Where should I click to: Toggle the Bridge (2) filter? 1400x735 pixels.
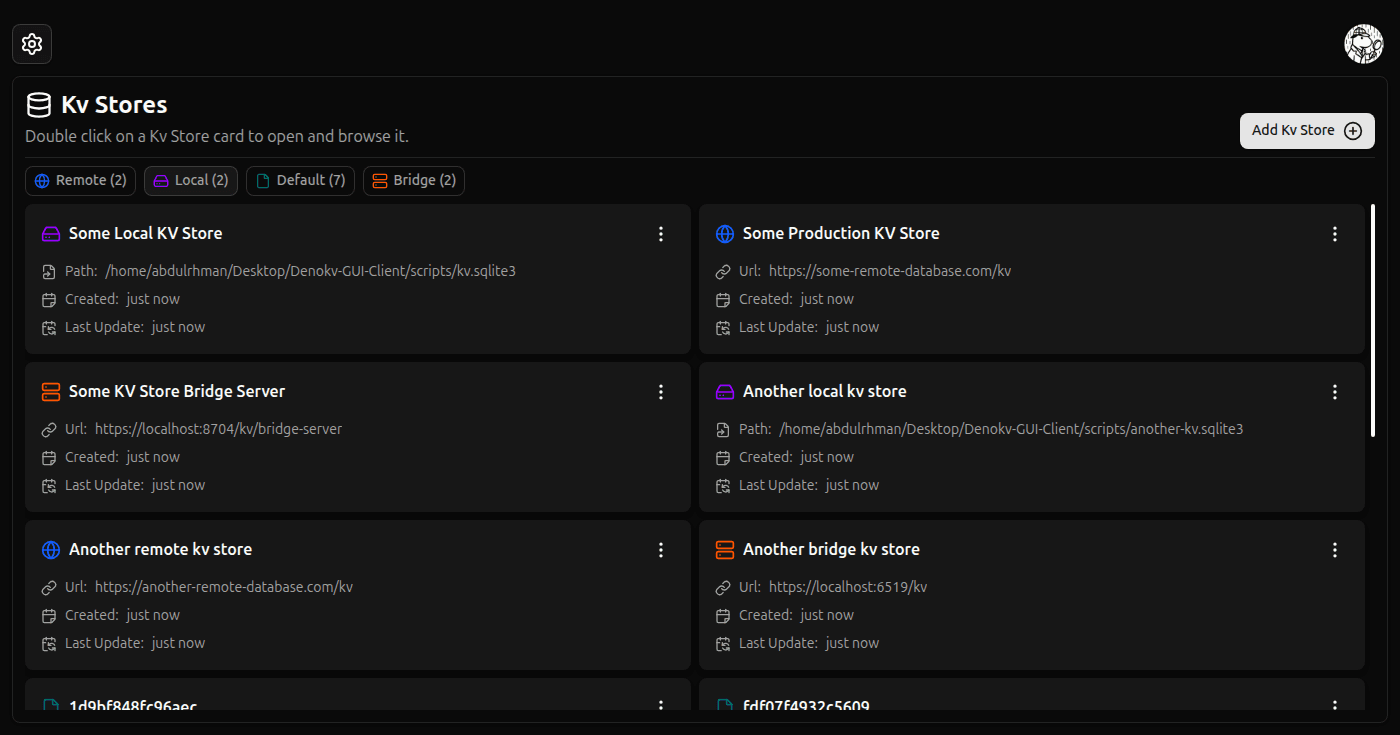tap(414, 181)
